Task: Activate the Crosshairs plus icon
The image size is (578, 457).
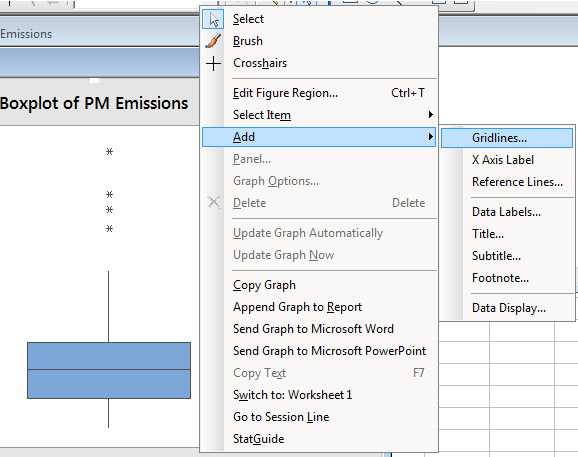Action: coord(213,63)
